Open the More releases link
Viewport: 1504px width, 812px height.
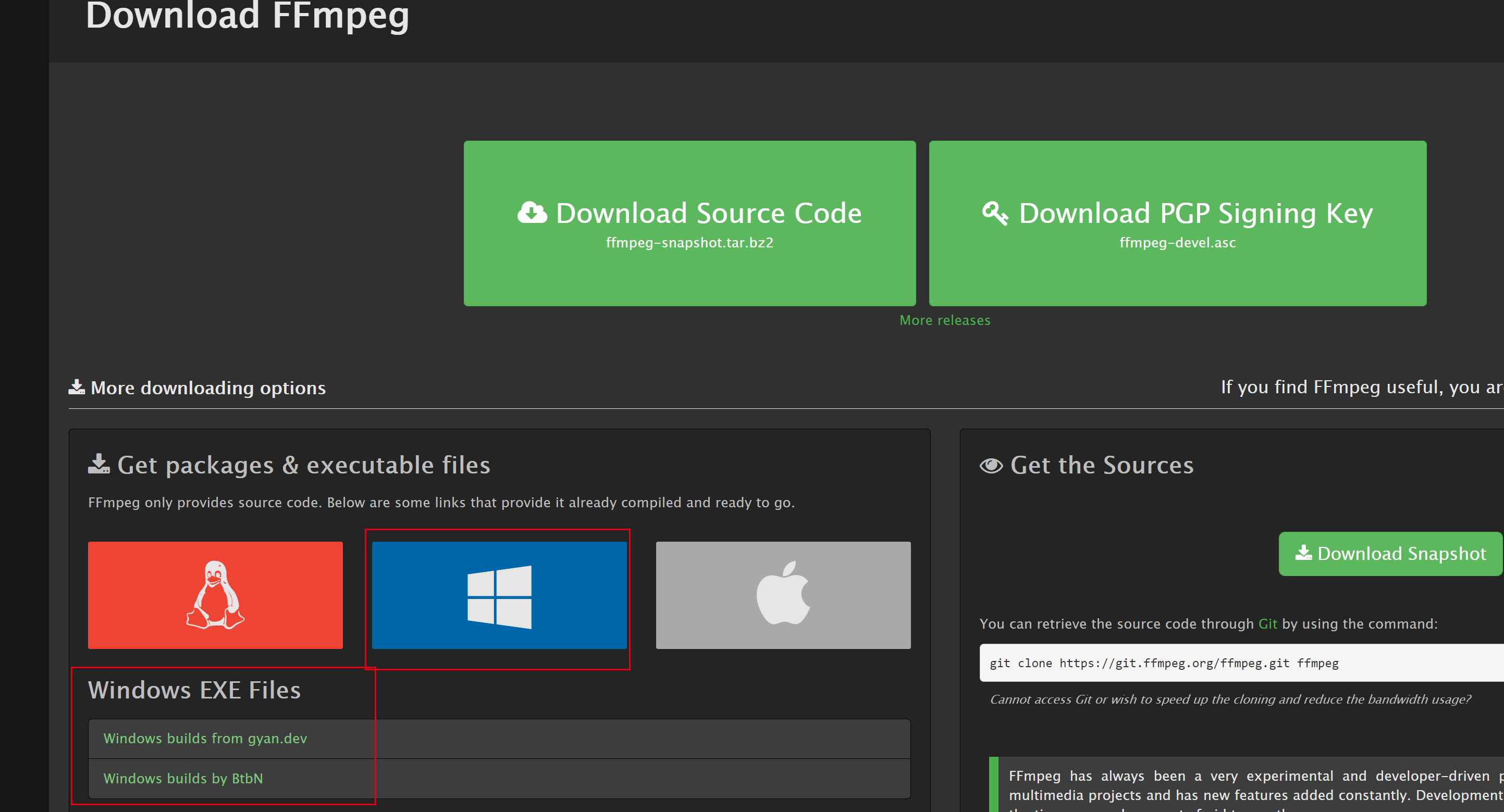click(x=945, y=320)
